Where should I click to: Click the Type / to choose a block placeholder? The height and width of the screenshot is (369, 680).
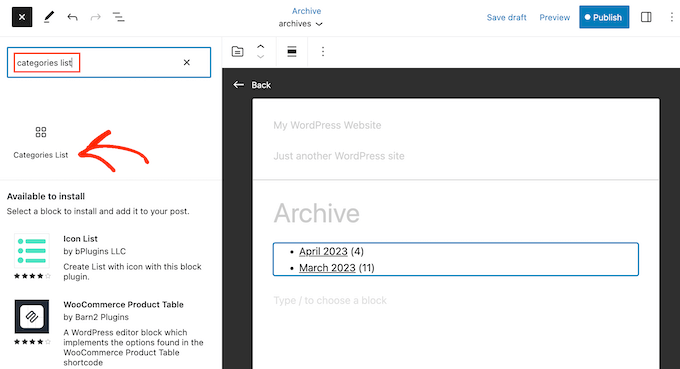[330, 300]
